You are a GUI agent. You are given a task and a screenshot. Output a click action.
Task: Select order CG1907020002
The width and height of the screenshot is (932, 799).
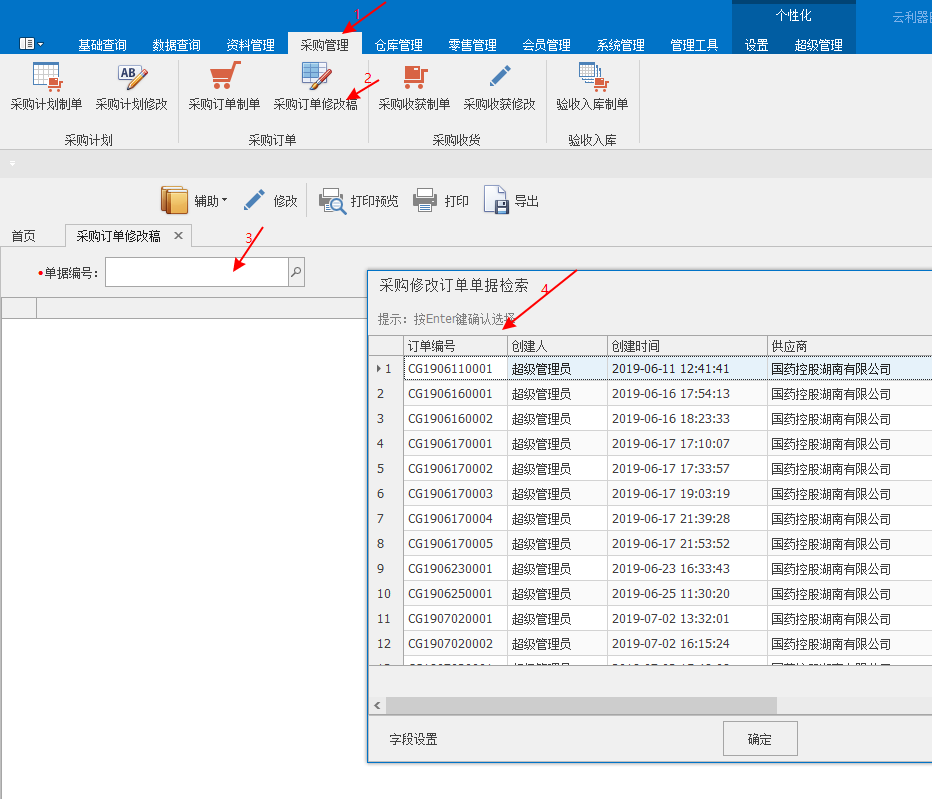pyautogui.click(x=450, y=643)
